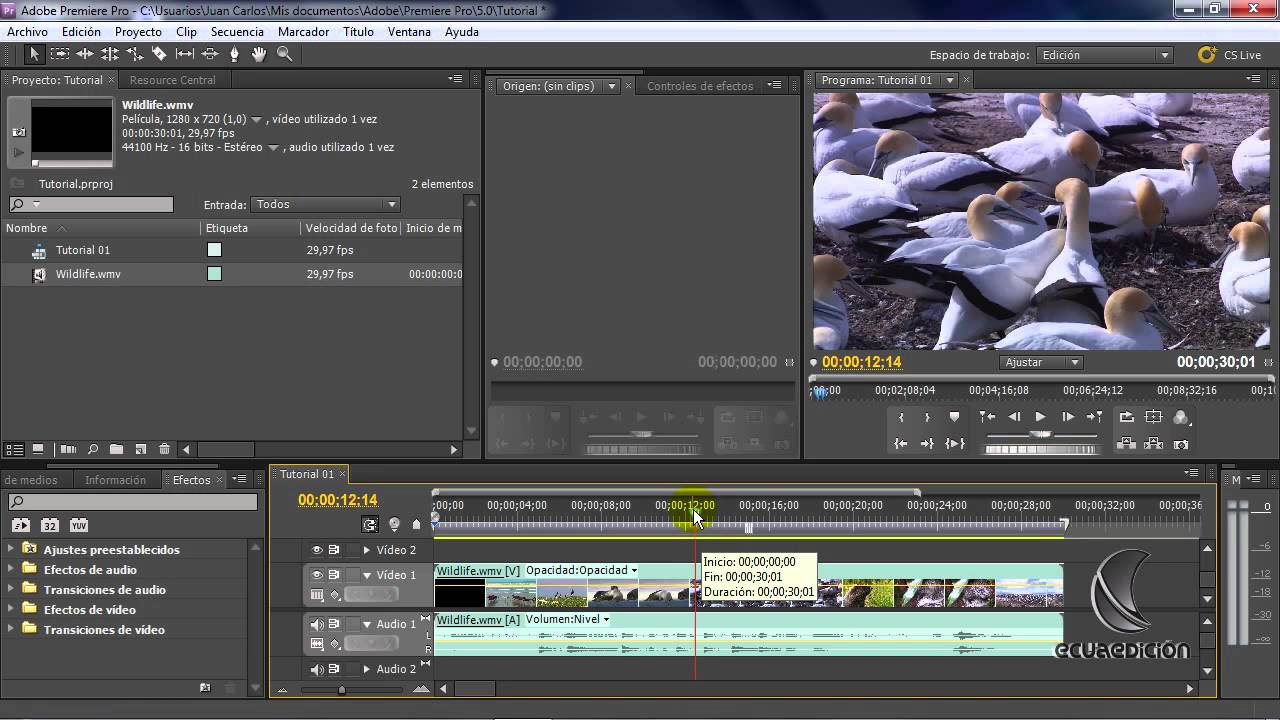
Task: Select the Razor tool in toolbar
Action: point(159,55)
